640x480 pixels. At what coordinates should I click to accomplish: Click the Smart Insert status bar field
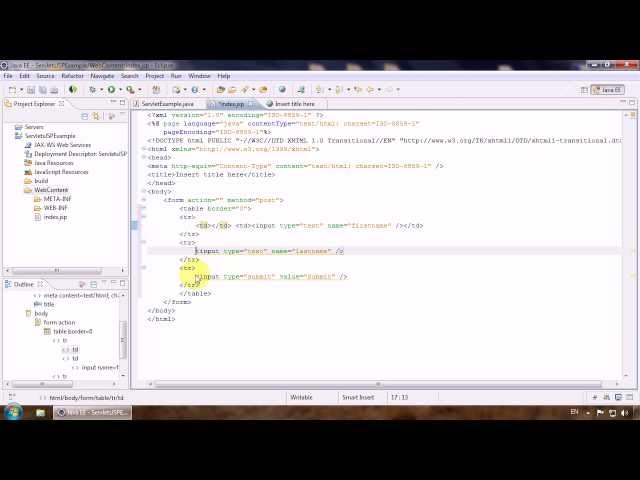coord(358,397)
